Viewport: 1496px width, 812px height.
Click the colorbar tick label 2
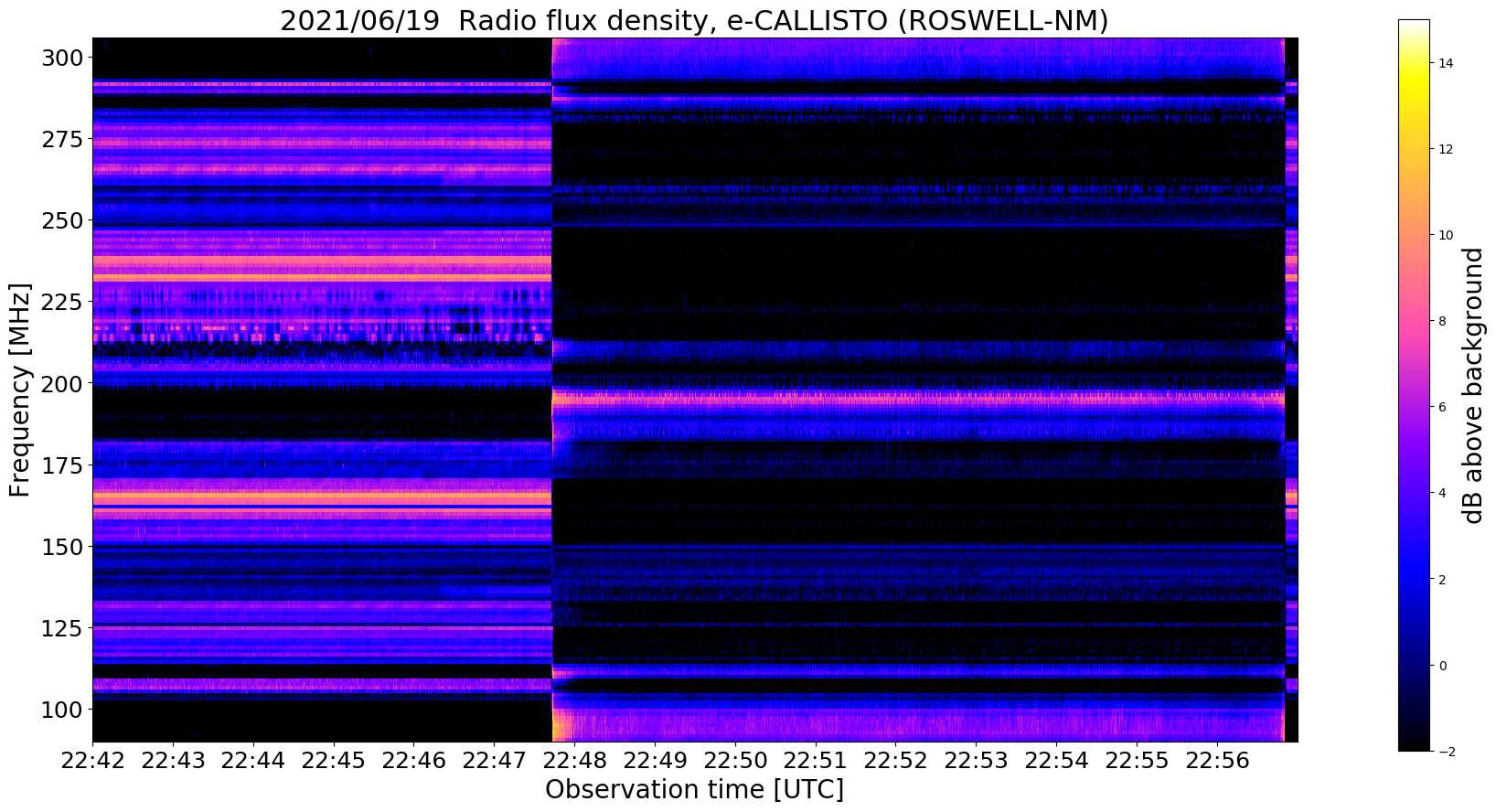(x=1443, y=580)
